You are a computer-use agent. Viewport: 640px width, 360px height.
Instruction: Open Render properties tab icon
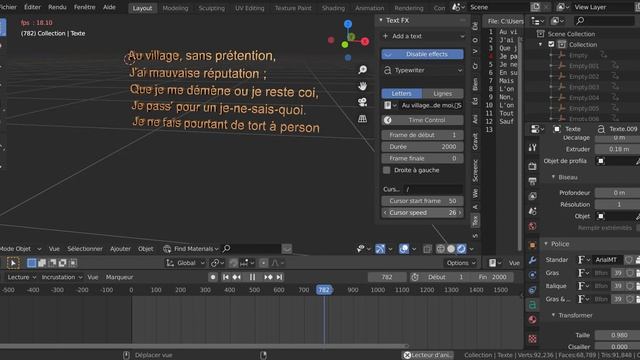(x=532, y=166)
